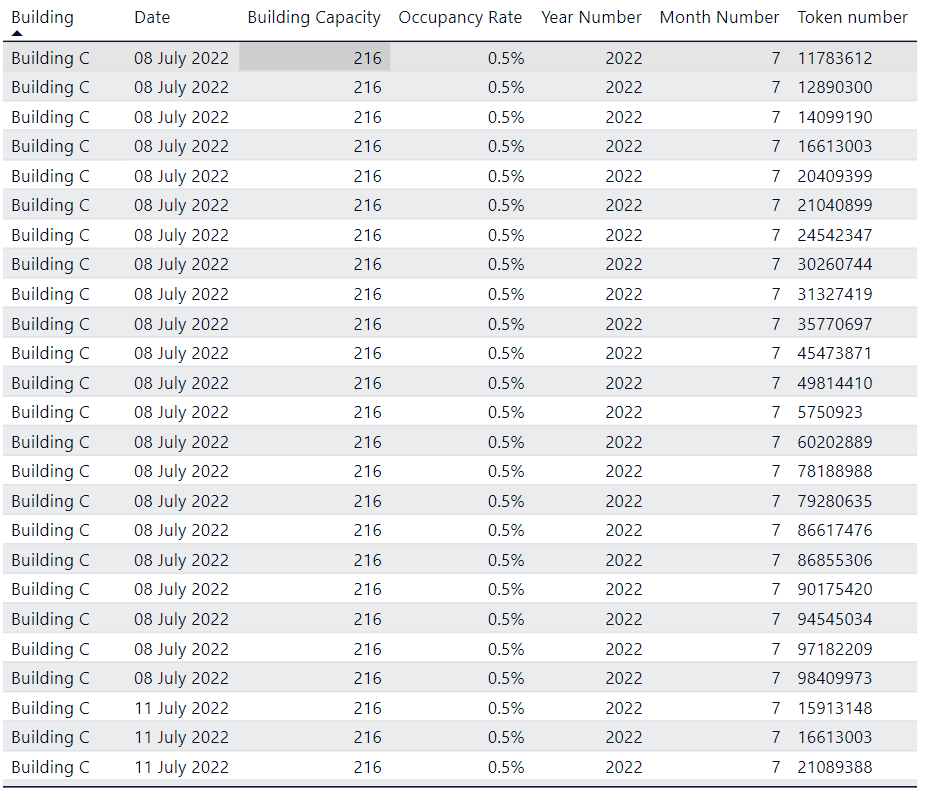Click the 2022 year value in row 20409399
The image size is (928, 793).
pos(624,176)
